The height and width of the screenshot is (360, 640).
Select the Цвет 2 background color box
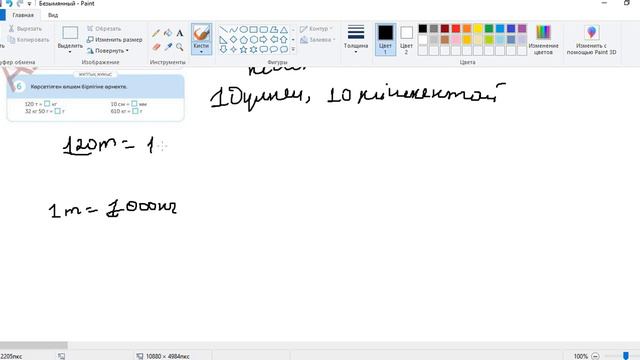click(x=406, y=40)
